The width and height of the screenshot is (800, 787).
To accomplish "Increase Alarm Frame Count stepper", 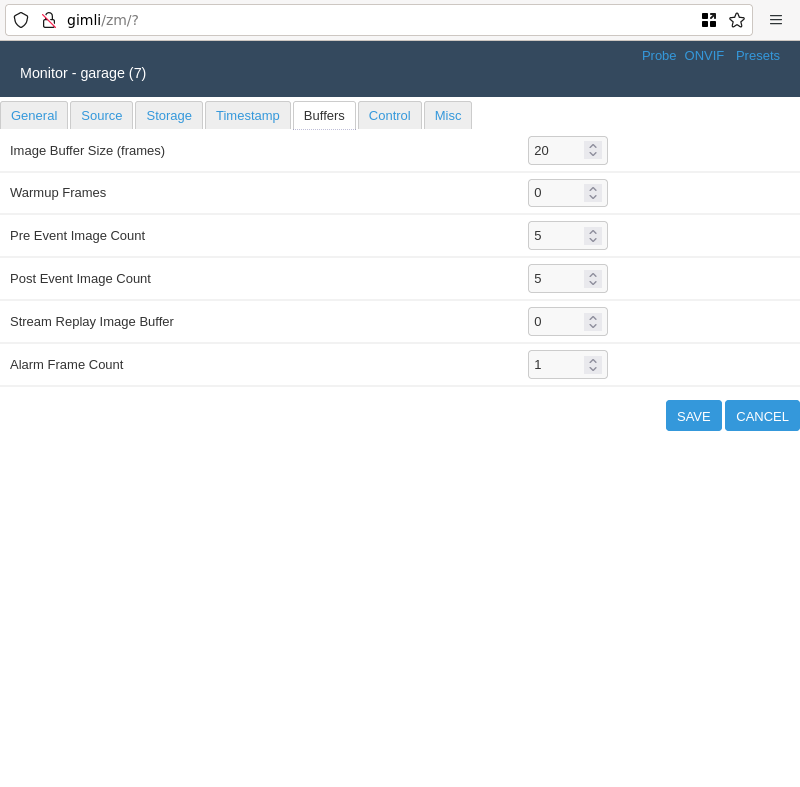I will click(593, 361).
